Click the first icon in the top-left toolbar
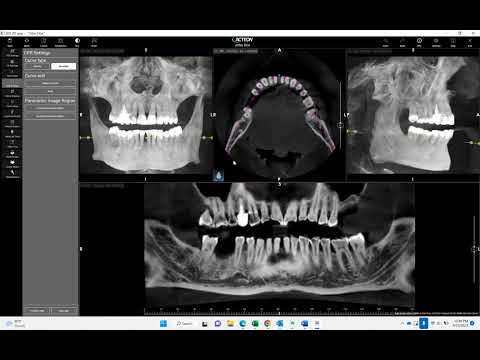480x360 pixels. coord(10,42)
